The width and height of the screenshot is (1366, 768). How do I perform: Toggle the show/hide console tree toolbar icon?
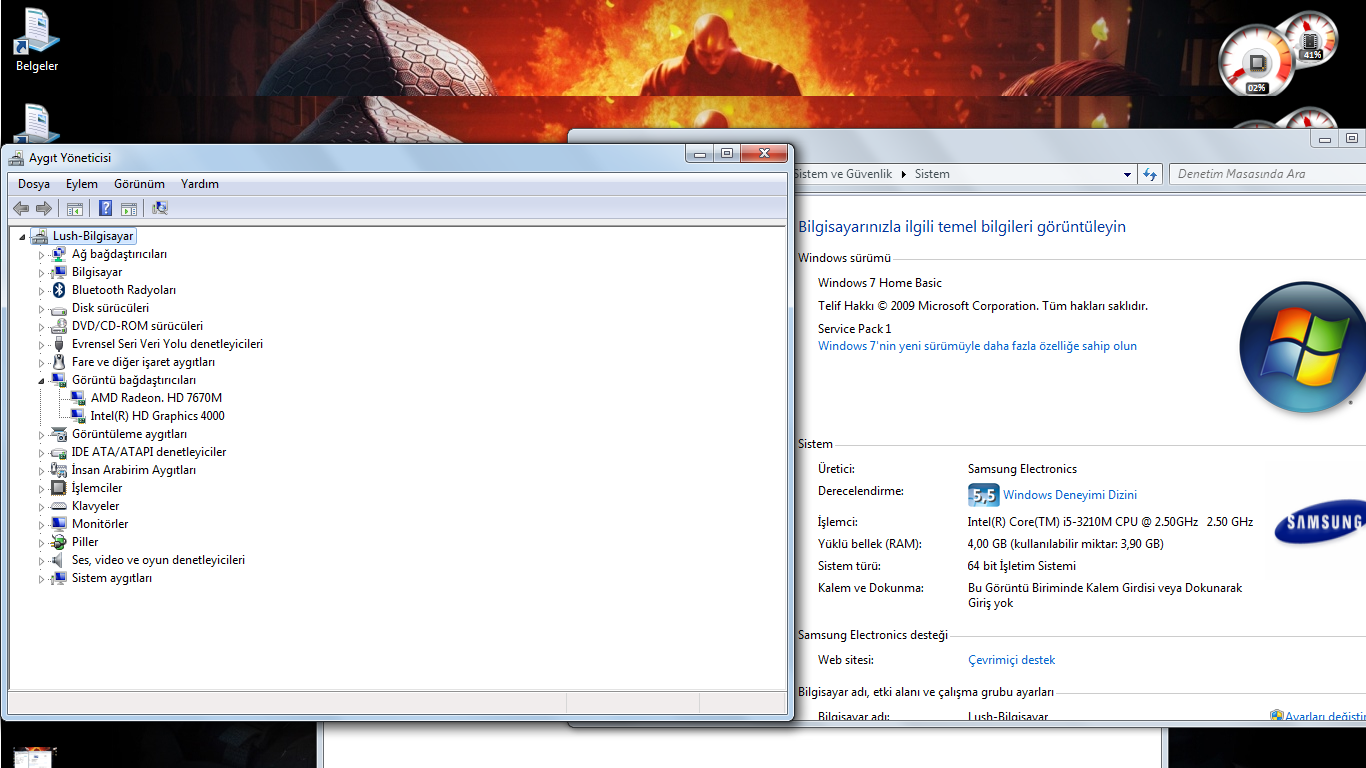(74, 208)
